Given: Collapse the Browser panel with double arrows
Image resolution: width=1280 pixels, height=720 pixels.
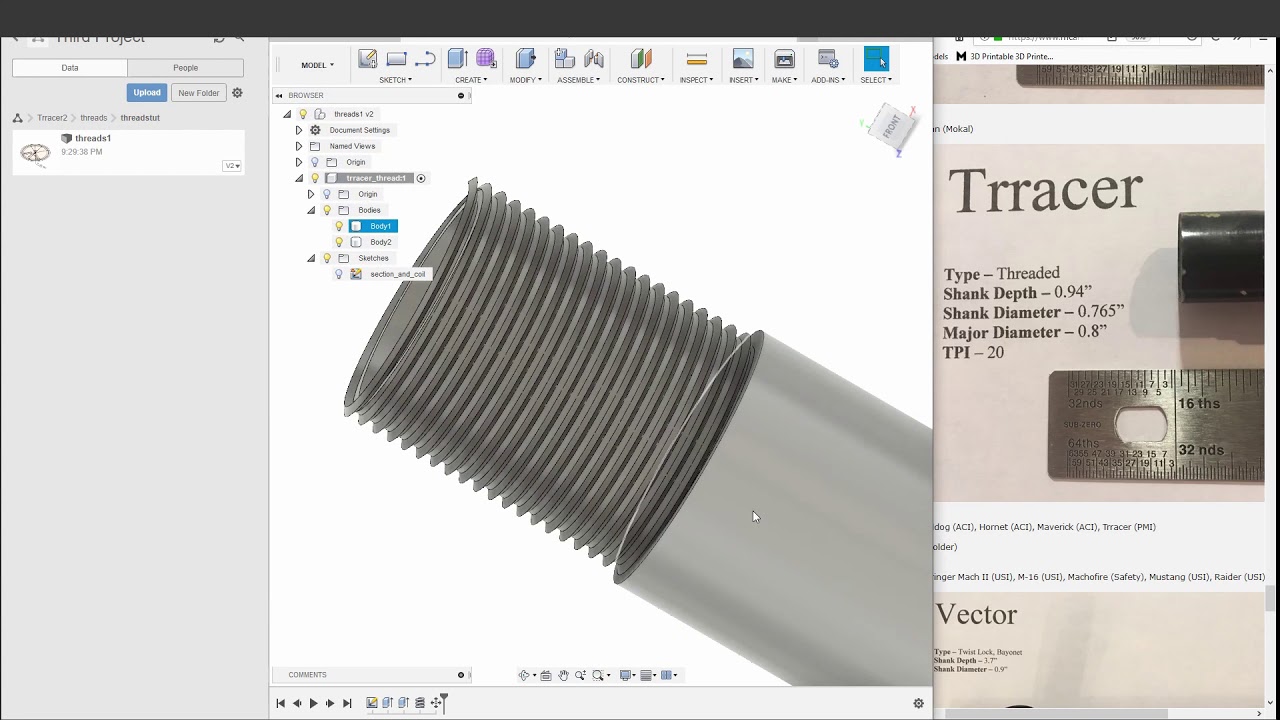Looking at the screenshot, I should [279, 96].
